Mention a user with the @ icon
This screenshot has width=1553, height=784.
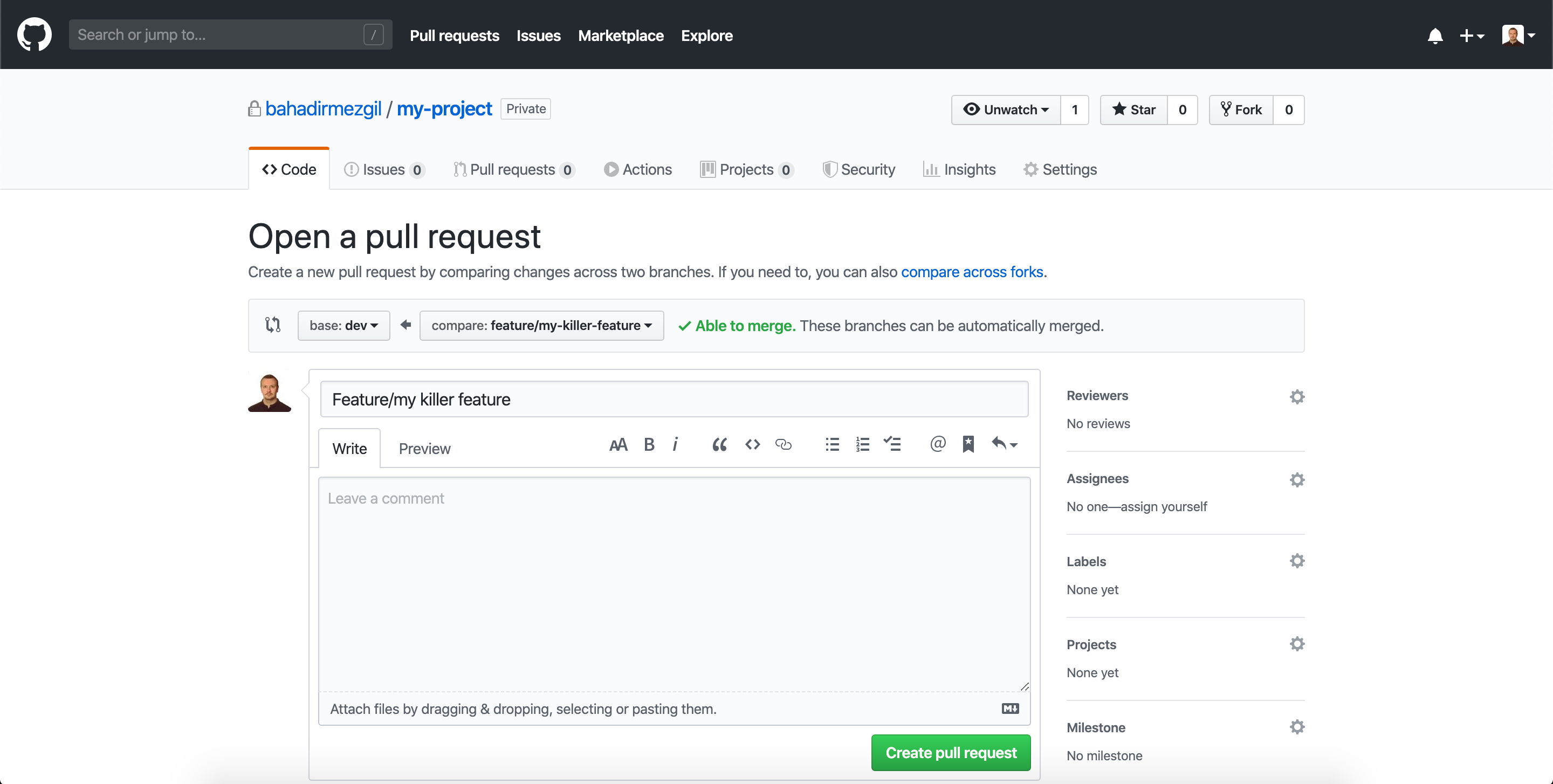click(938, 444)
